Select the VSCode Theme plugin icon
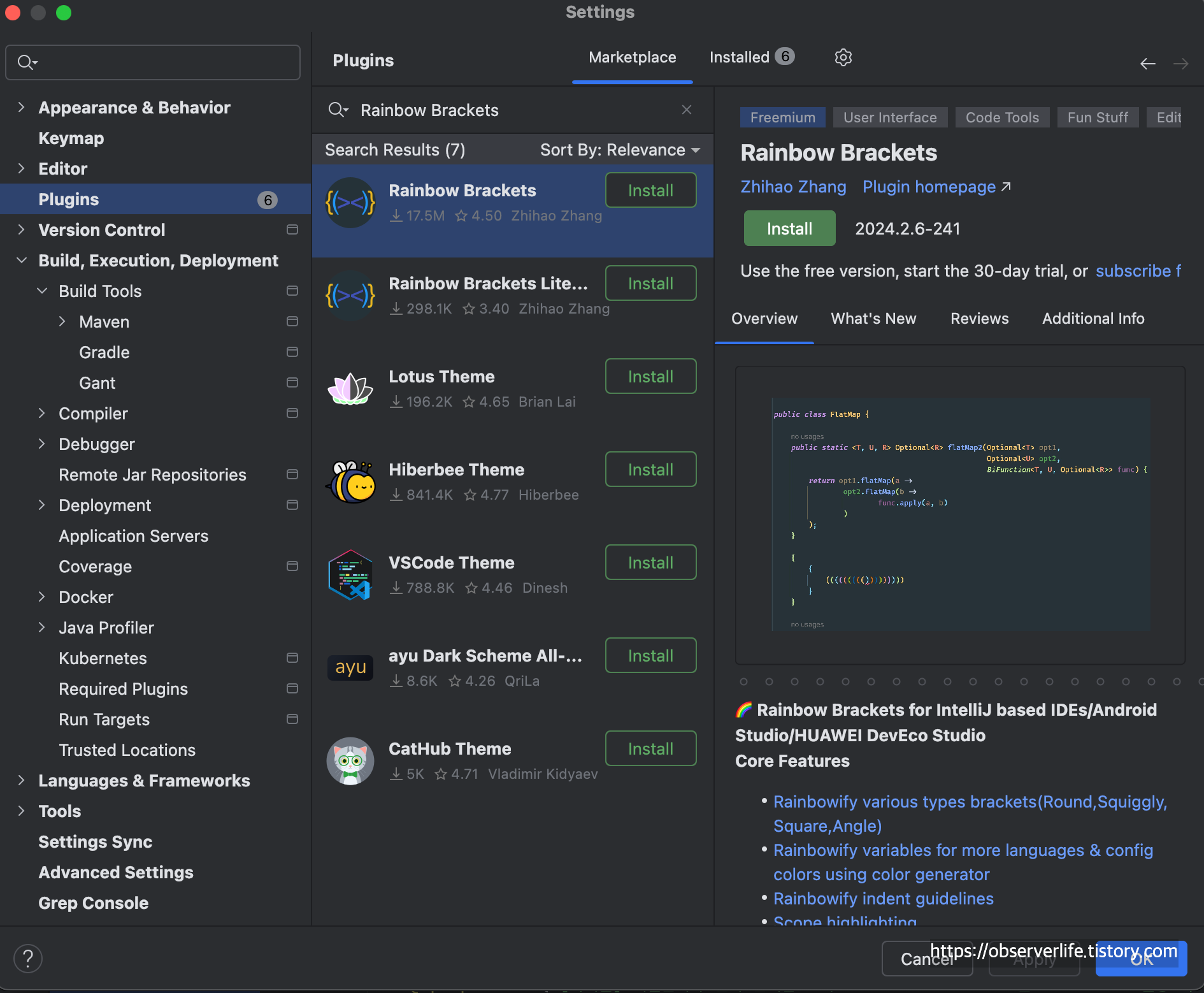The width and height of the screenshot is (1204, 993). click(350, 575)
